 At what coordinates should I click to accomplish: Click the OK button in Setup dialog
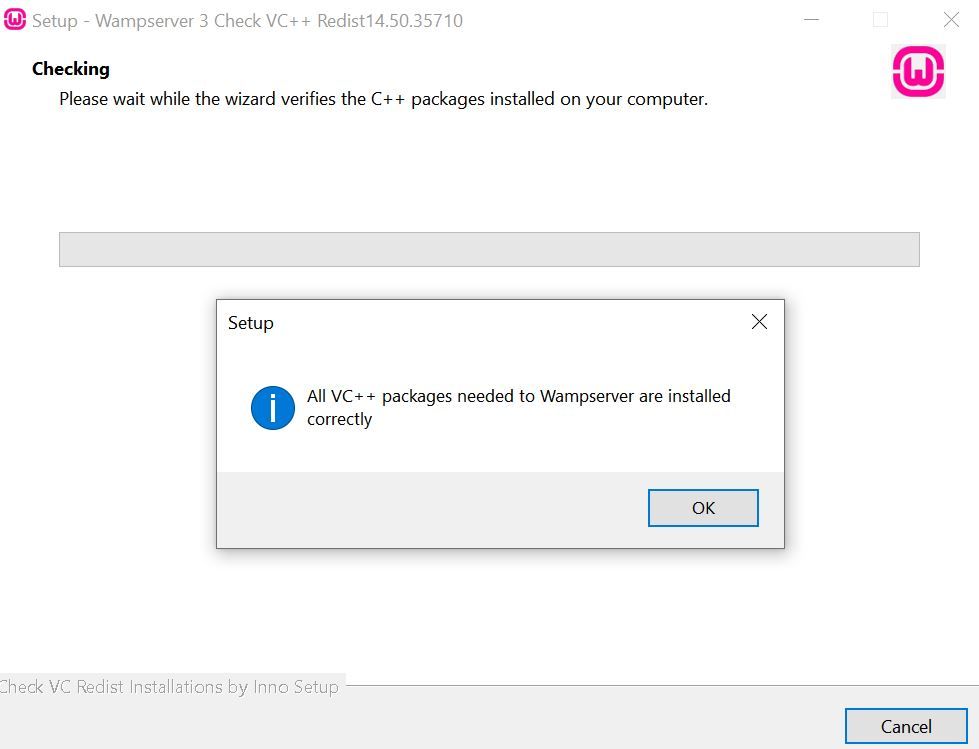click(703, 508)
